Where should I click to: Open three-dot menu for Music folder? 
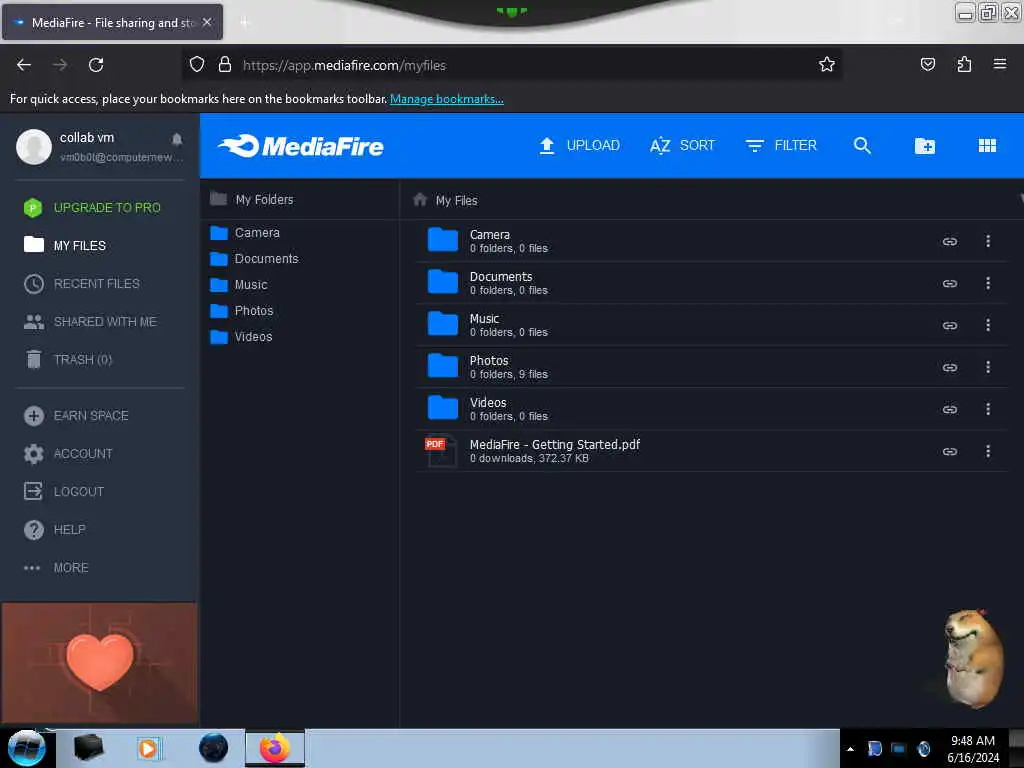tap(987, 325)
